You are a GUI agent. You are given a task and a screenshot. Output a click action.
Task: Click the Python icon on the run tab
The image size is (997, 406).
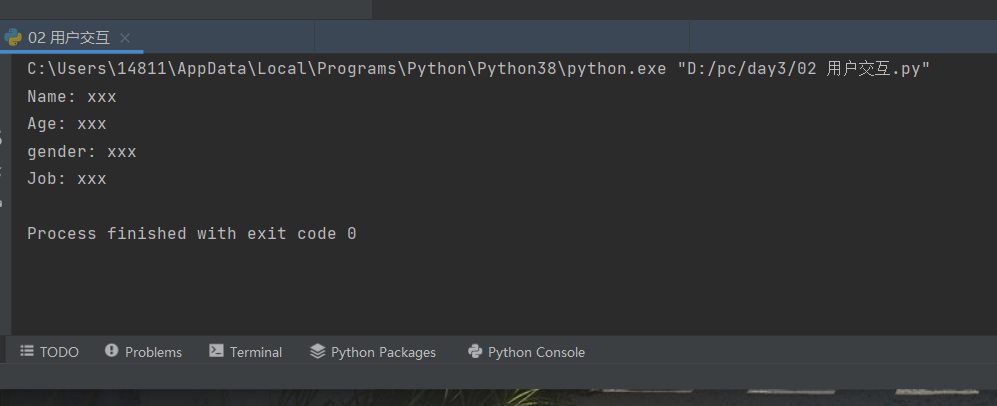click(13, 37)
